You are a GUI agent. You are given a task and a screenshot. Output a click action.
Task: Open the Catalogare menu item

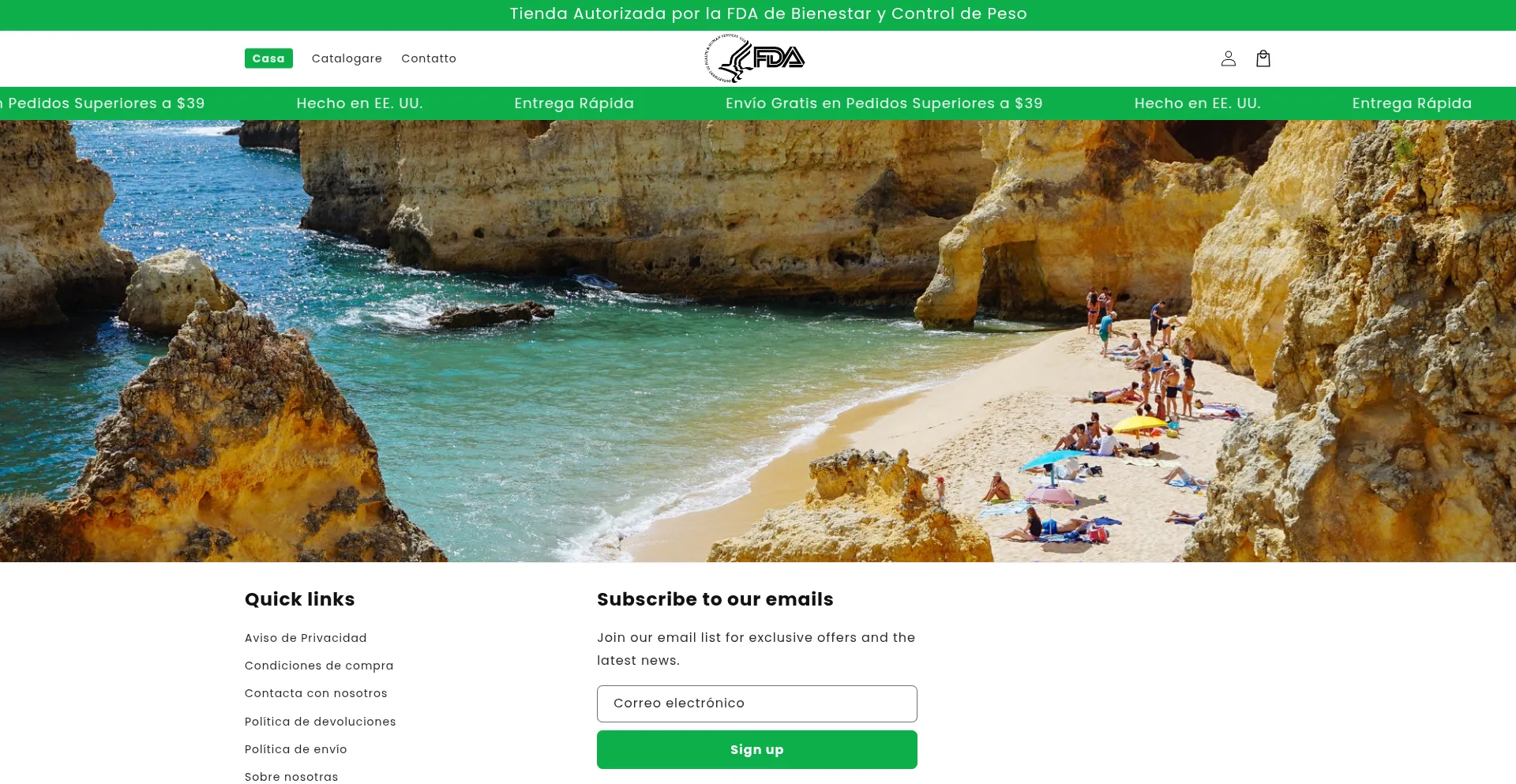[347, 58]
